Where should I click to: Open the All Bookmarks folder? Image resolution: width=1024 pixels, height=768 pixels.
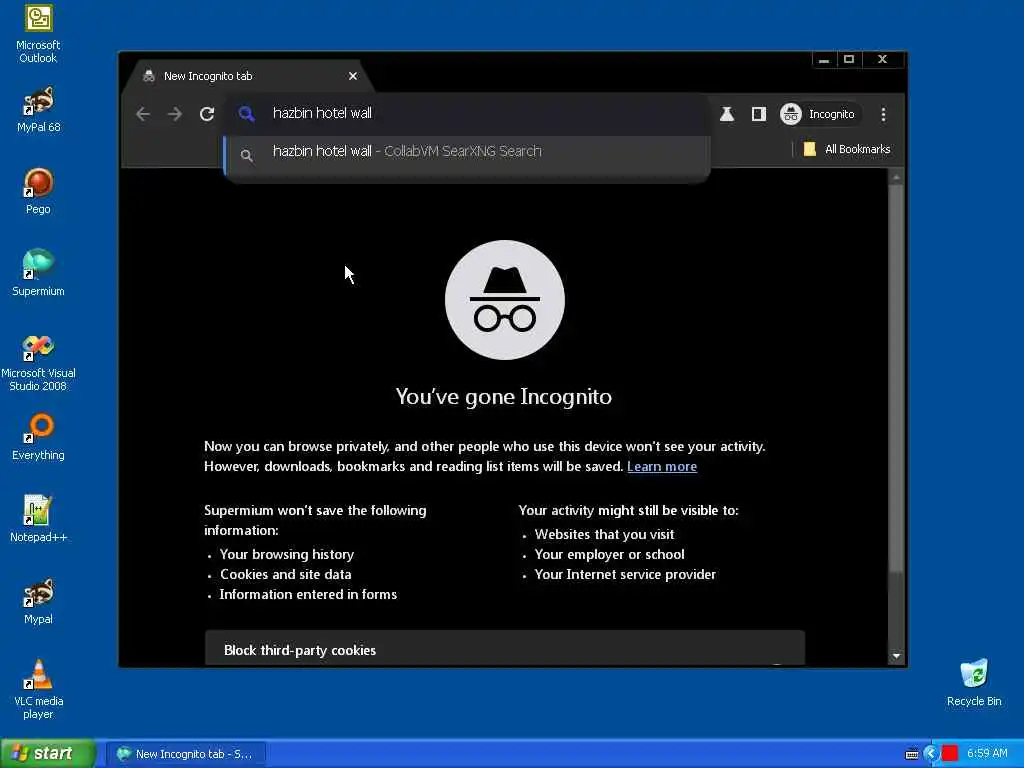(847, 149)
